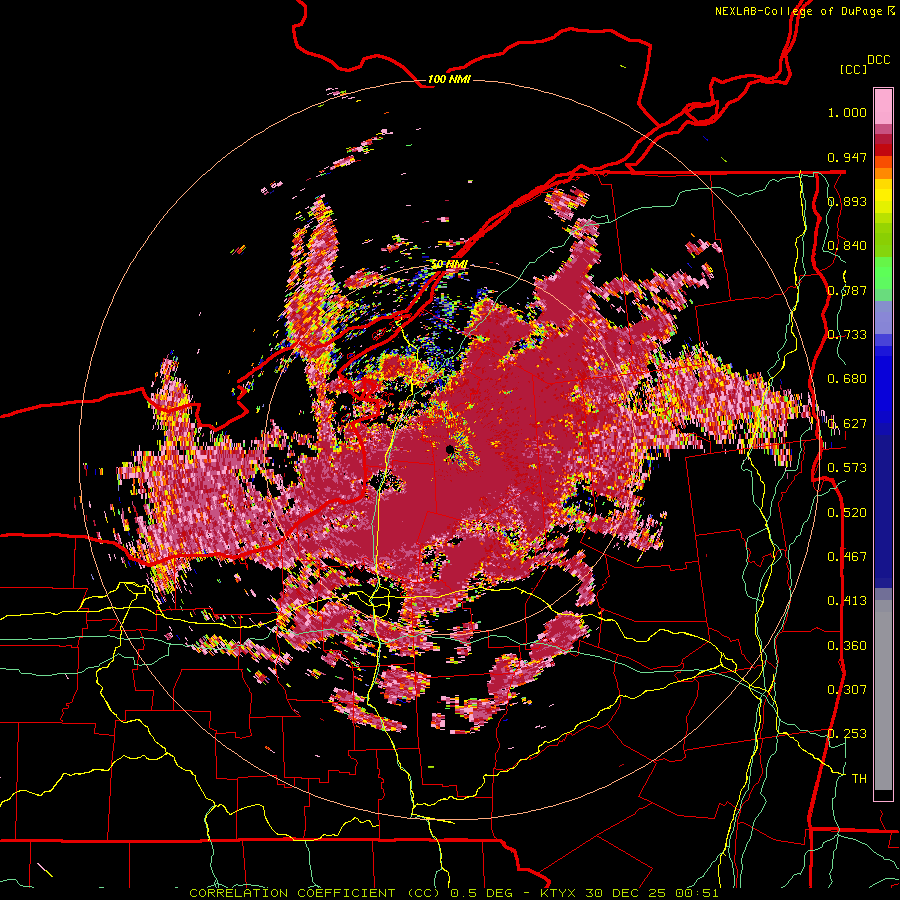This screenshot has height=900, width=900.
Task: Select the 0.787 scale value
Action: pos(847,290)
